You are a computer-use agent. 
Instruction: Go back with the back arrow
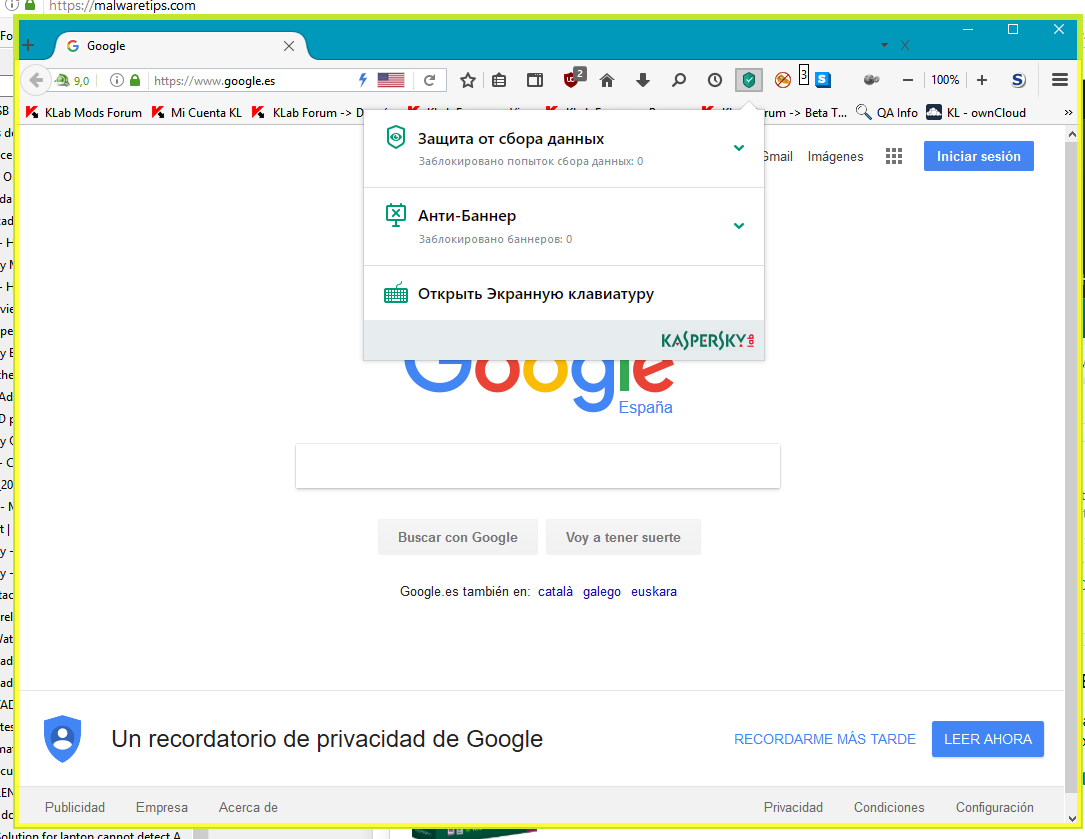tap(36, 80)
